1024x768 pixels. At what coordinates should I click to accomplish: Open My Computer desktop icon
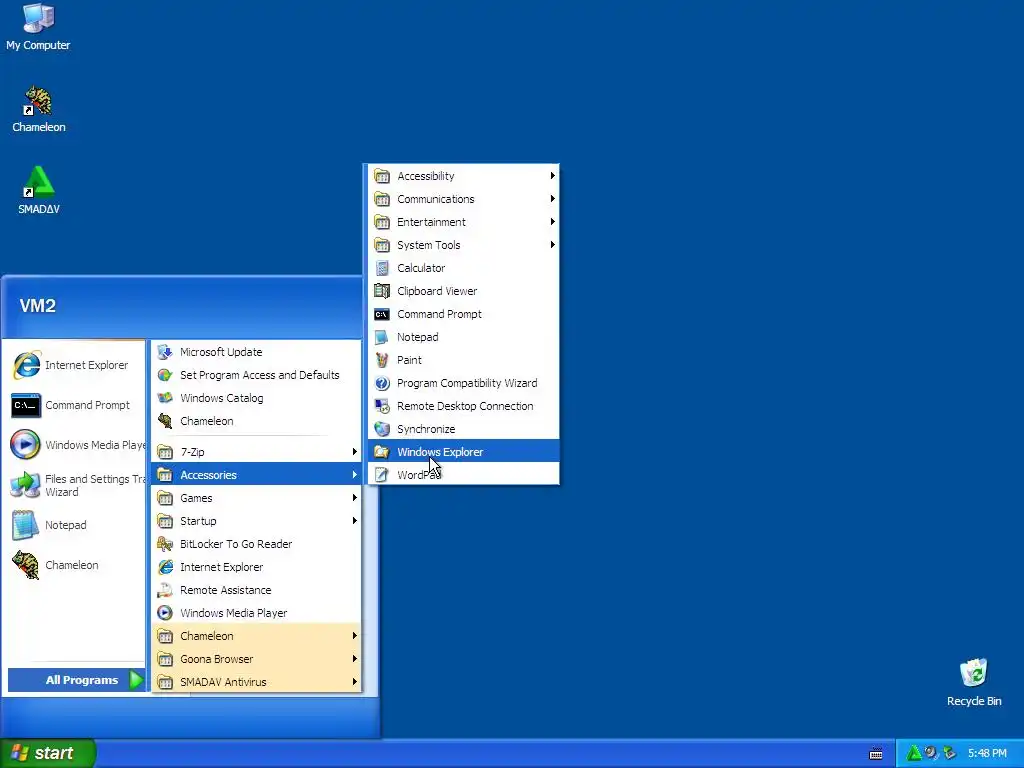point(38,27)
